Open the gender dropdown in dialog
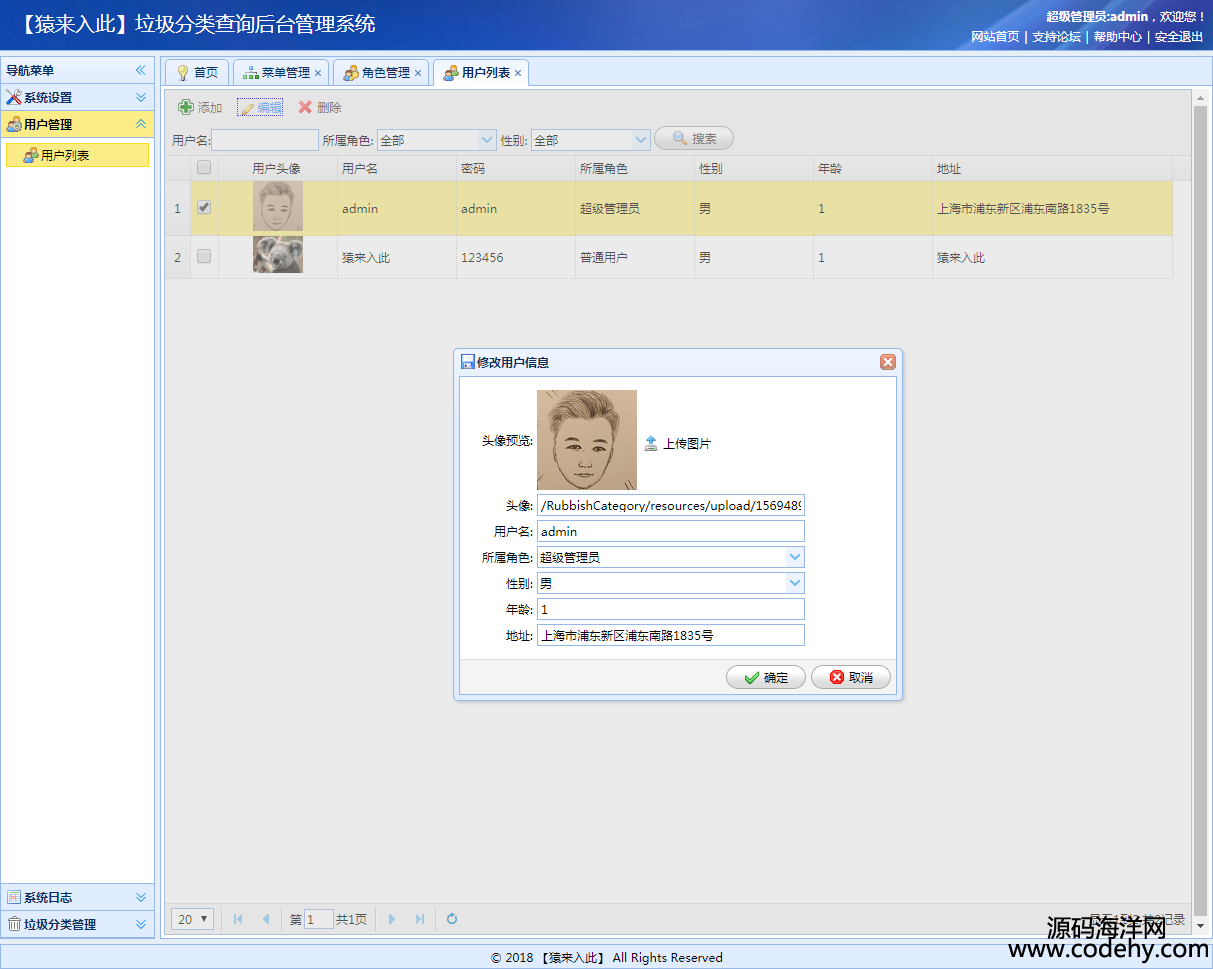The height and width of the screenshot is (969, 1213). [x=794, y=583]
